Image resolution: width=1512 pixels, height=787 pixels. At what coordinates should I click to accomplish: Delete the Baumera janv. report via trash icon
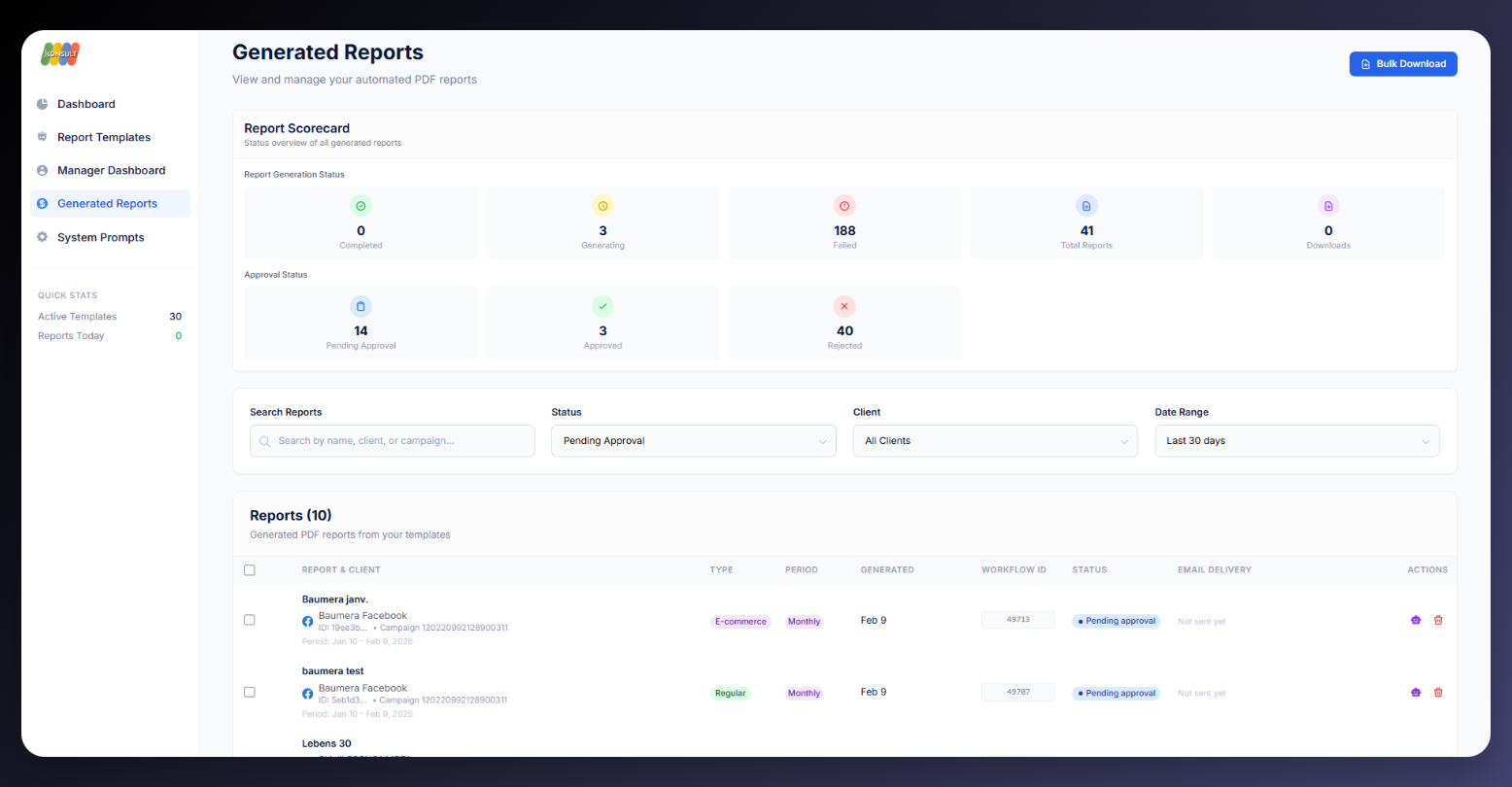[1438, 620]
